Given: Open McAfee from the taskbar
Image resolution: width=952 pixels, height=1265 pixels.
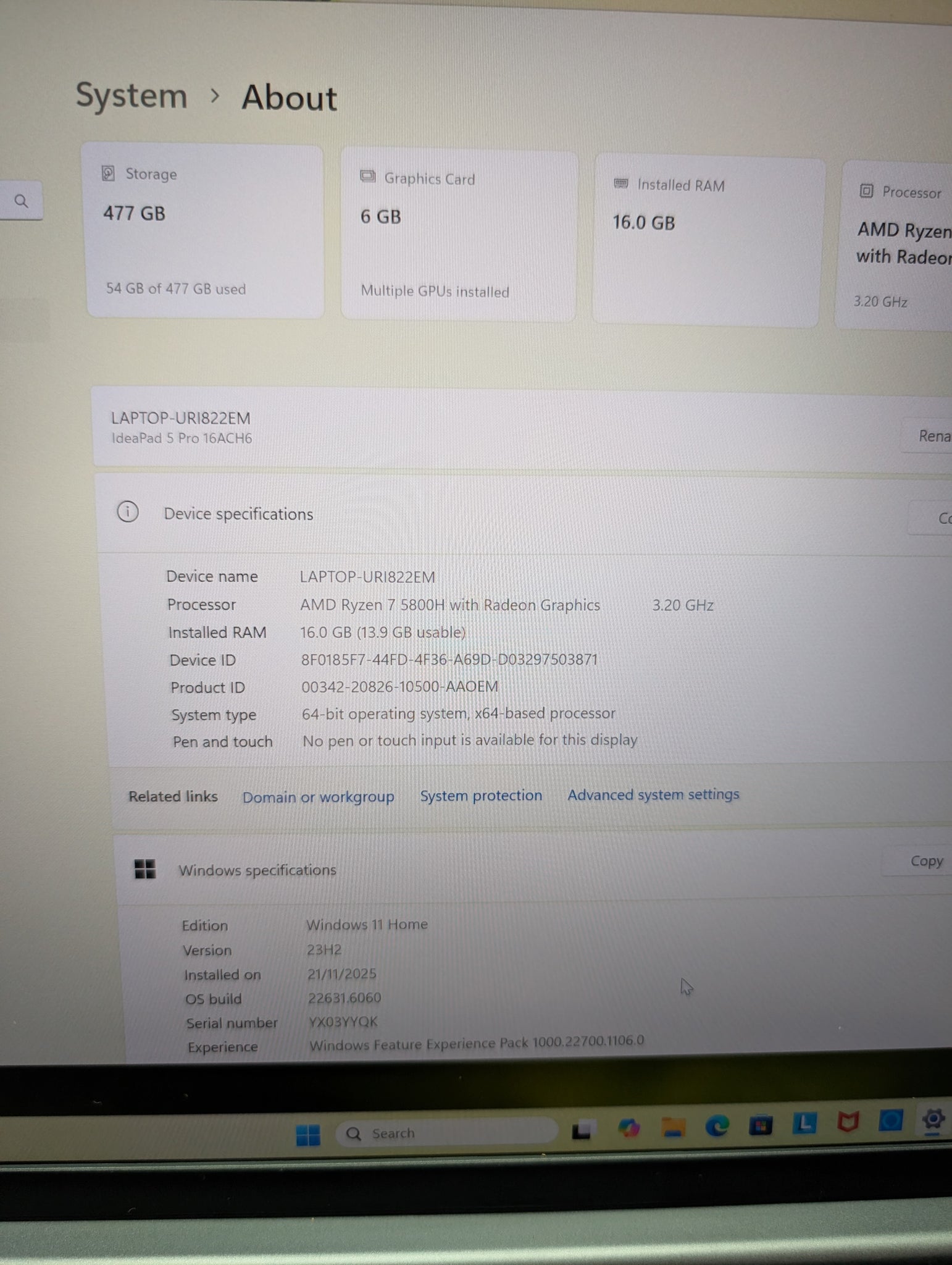Looking at the screenshot, I should pos(848,1121).
